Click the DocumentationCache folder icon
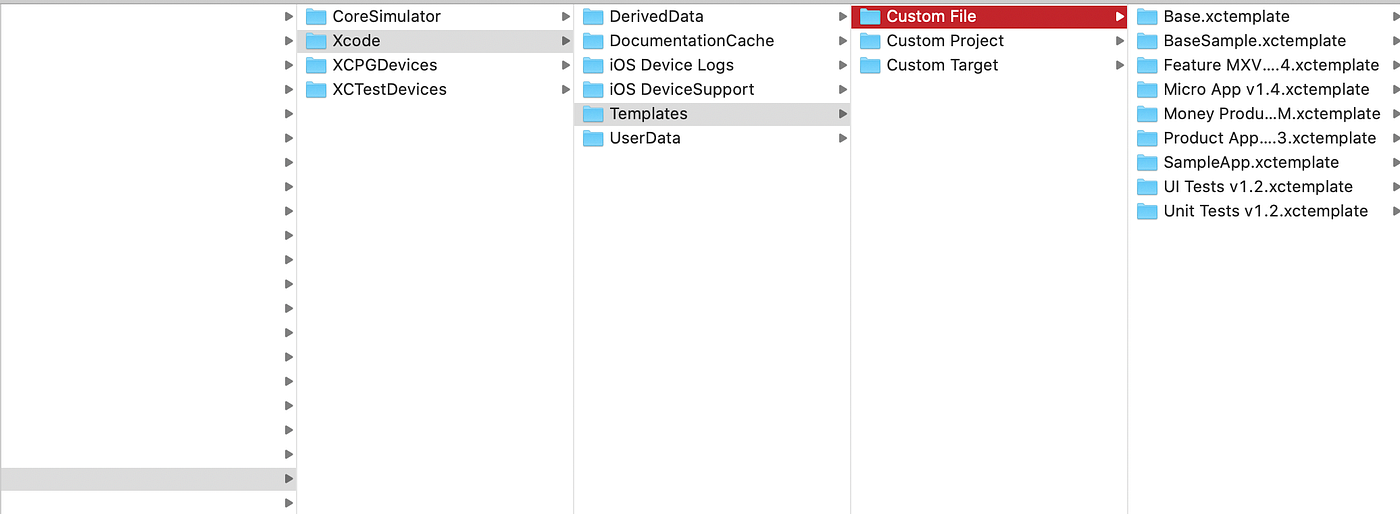1400x514 pixels. point(593,41)
